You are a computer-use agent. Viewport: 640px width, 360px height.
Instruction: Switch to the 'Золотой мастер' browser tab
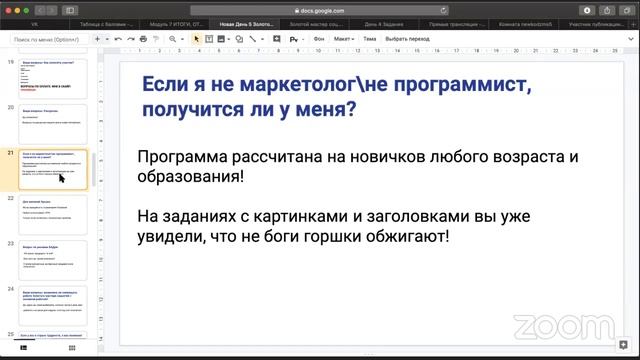click(x=316, y=24)
